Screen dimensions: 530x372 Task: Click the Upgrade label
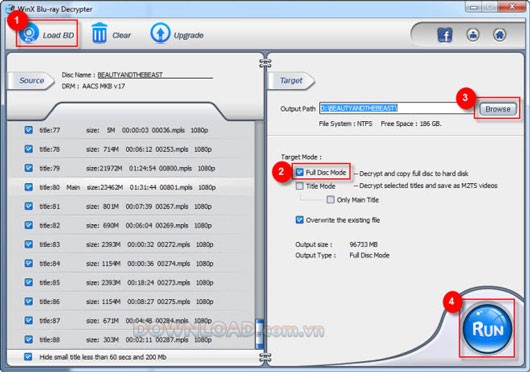point(189,35)
